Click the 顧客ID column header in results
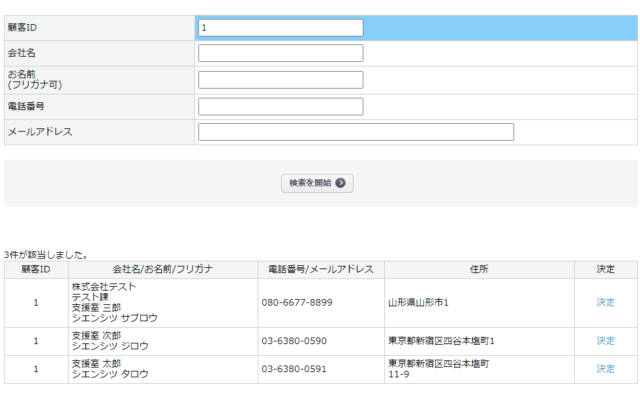Screen dimensions: 640x419 tap(35, 269)
